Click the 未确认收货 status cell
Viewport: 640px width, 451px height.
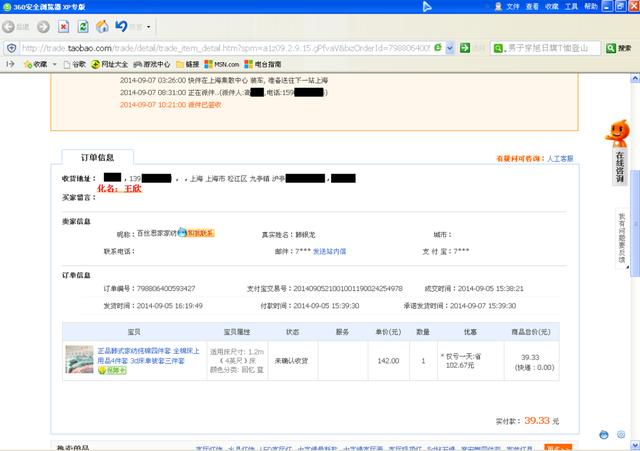click(291, 361)
